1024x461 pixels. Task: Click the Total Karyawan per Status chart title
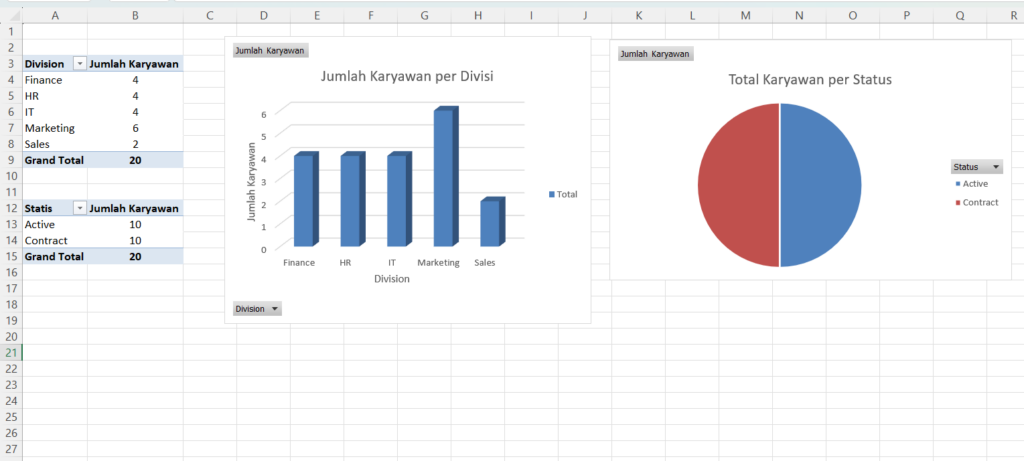tap(810, 80)
